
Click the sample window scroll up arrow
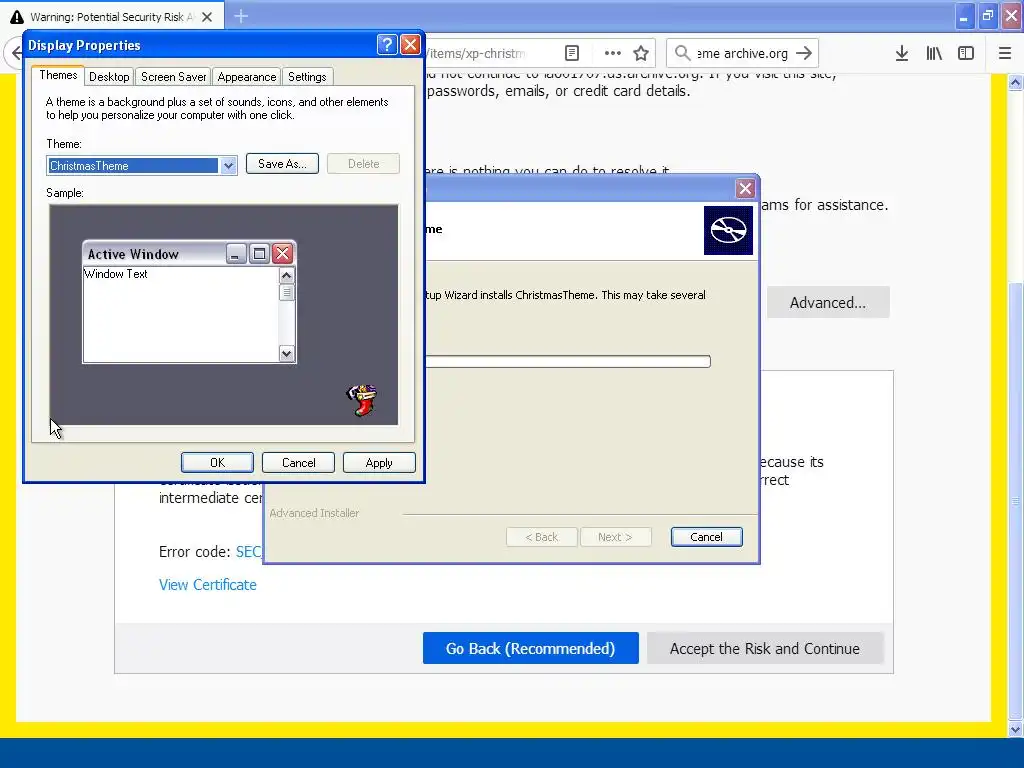(x=286, y=276)
